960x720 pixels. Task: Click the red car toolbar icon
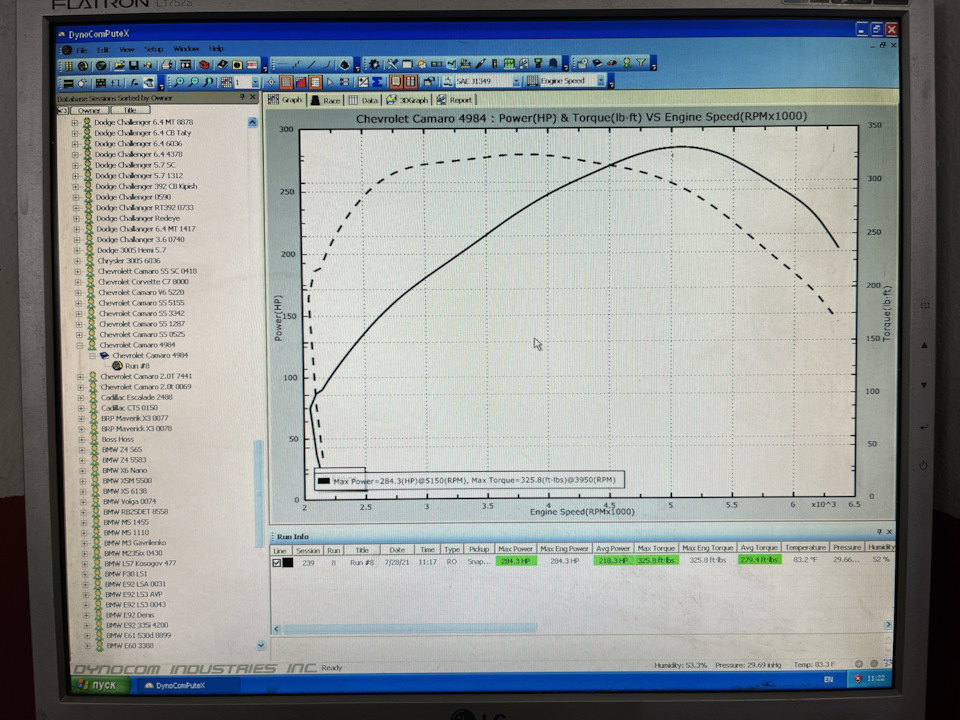(x=612, y=63)
